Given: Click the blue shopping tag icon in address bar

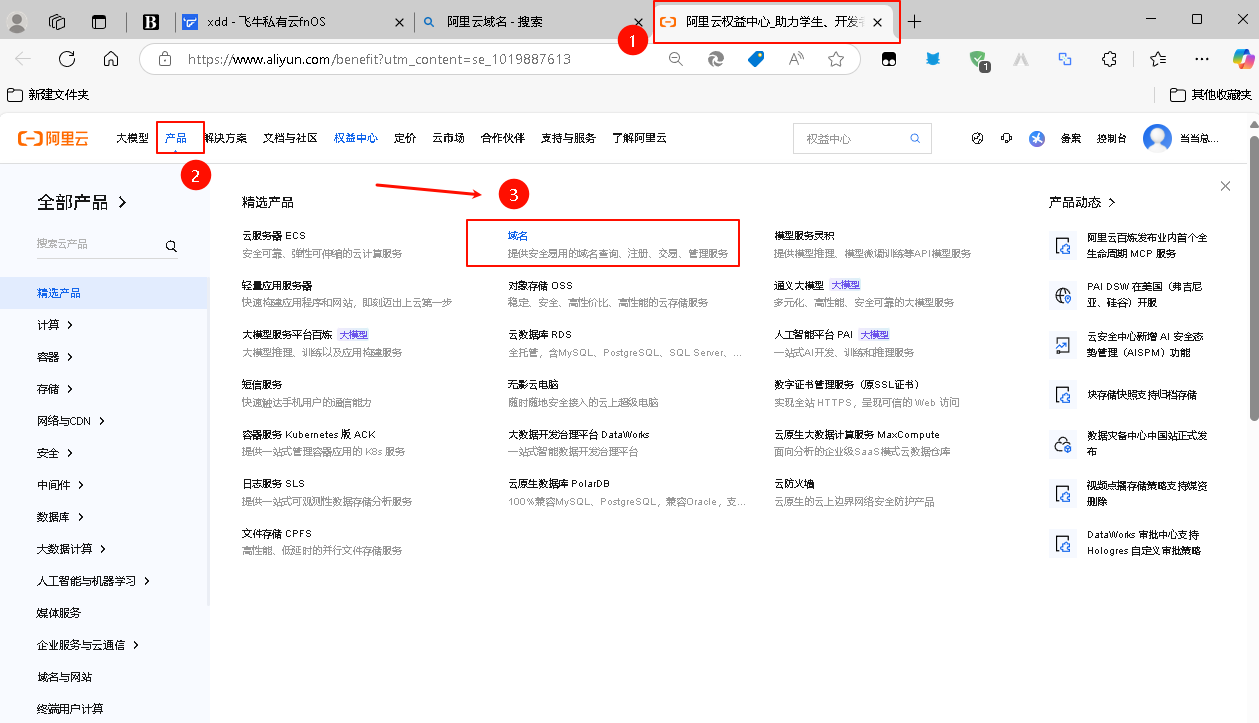Looking at the screenshot, I should click(x=756, y=59).
